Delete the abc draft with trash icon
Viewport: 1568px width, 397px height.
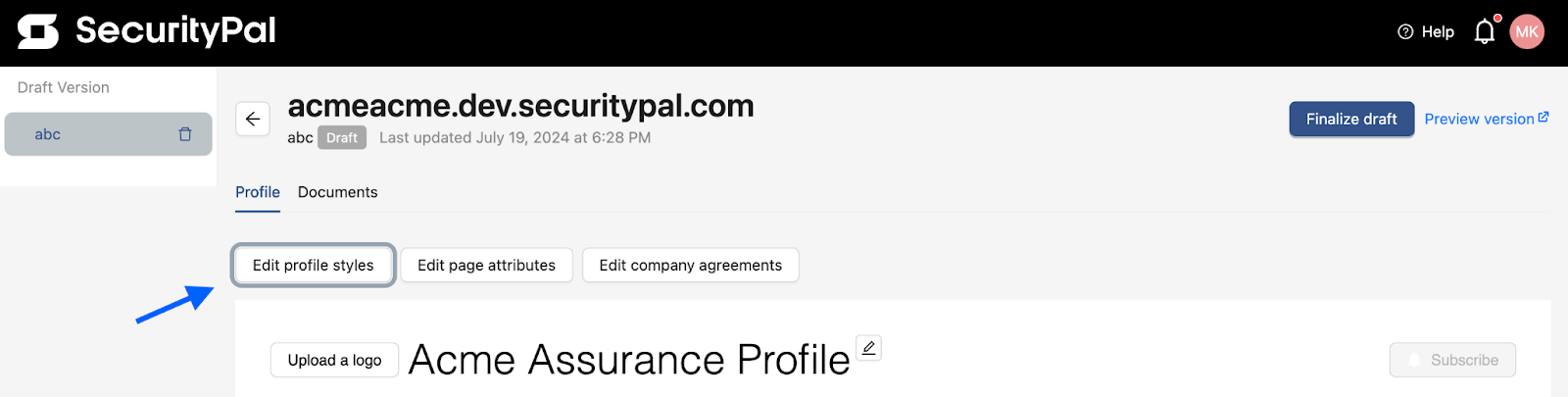[x=185, y=134]
